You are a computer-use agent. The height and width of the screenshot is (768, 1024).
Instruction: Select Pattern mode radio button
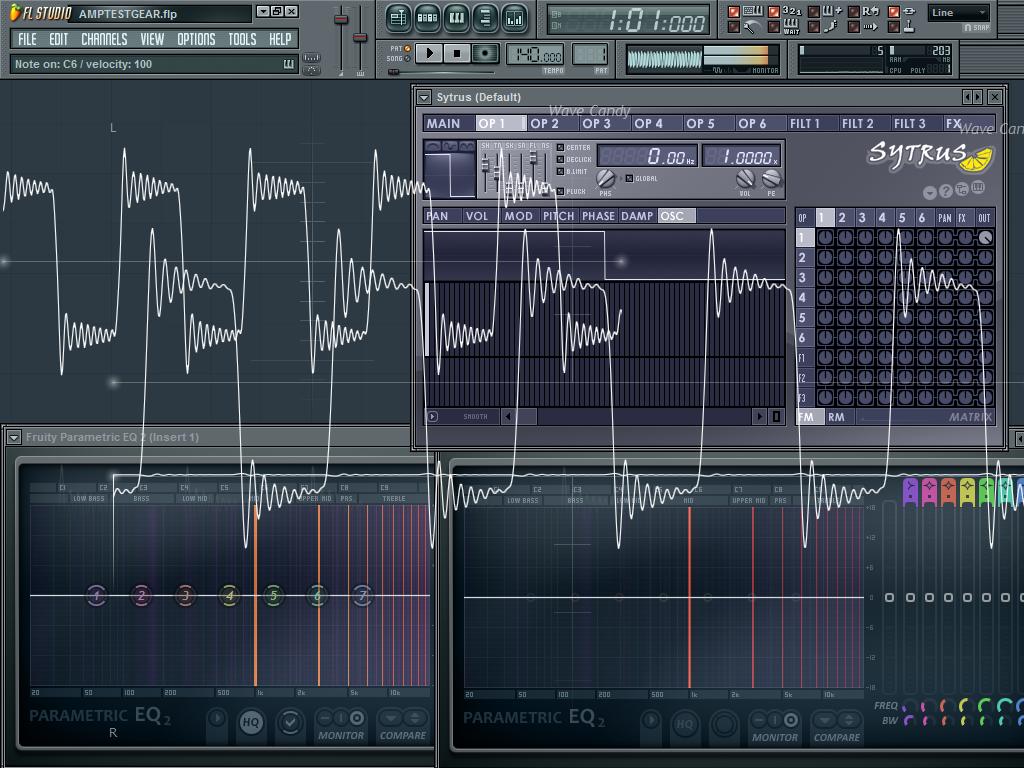click(408, 48)
